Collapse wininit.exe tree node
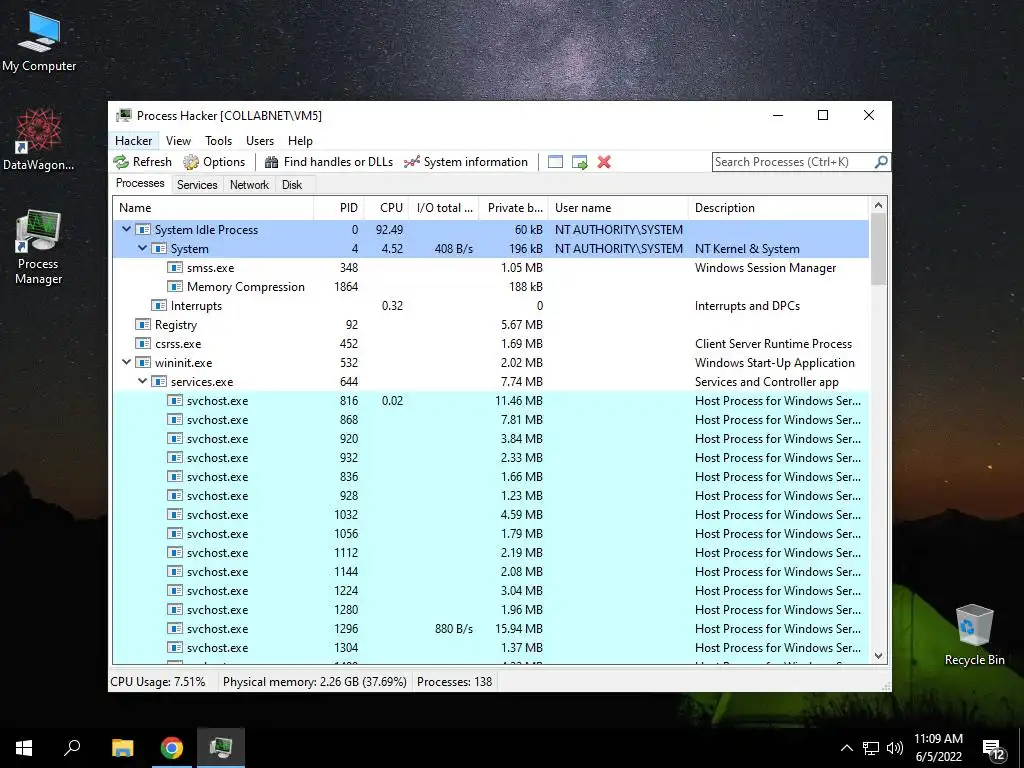Screen dimensions: 1024x768 click(127, 362)
